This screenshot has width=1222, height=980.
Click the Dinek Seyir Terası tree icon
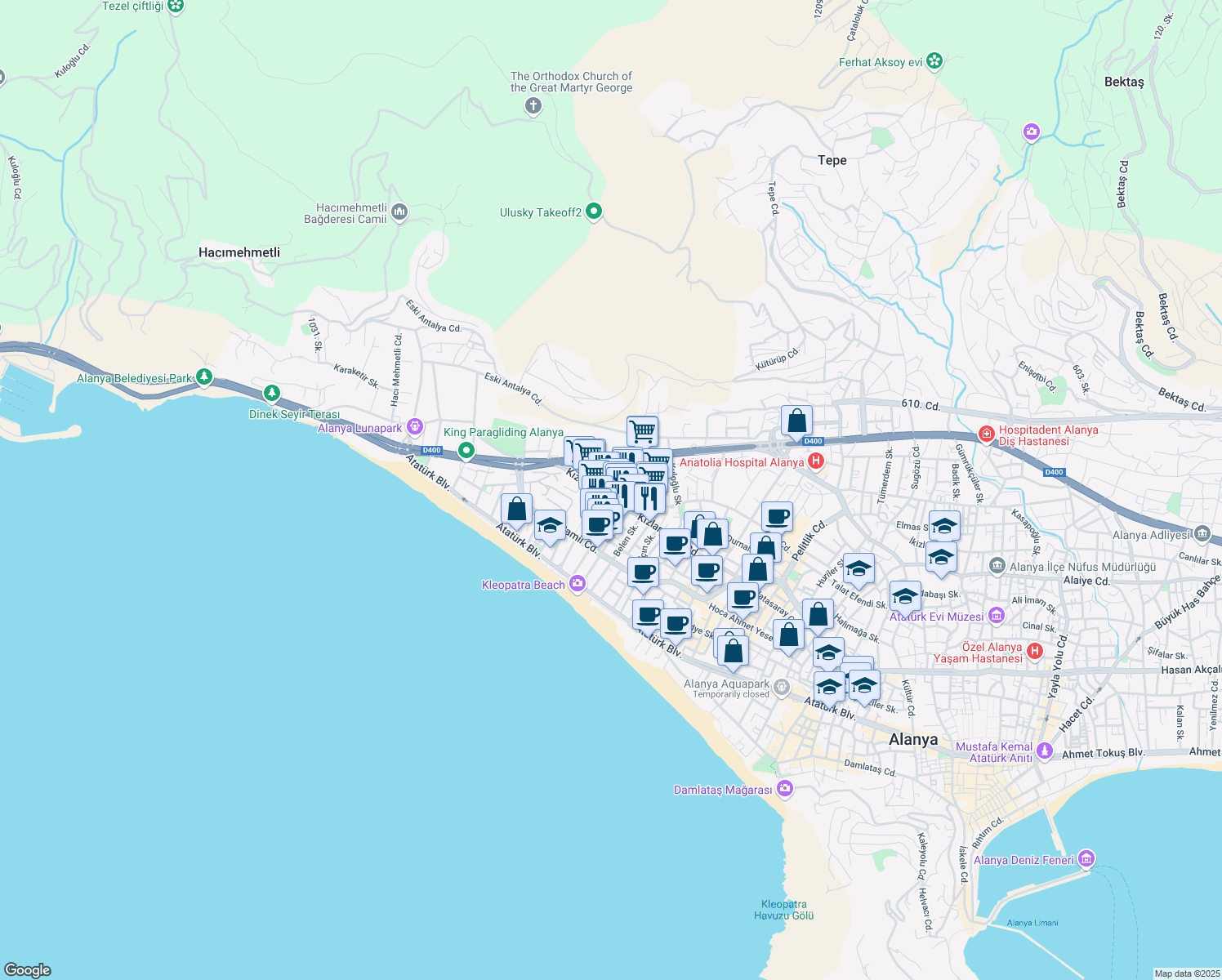(x=272, y=394)
